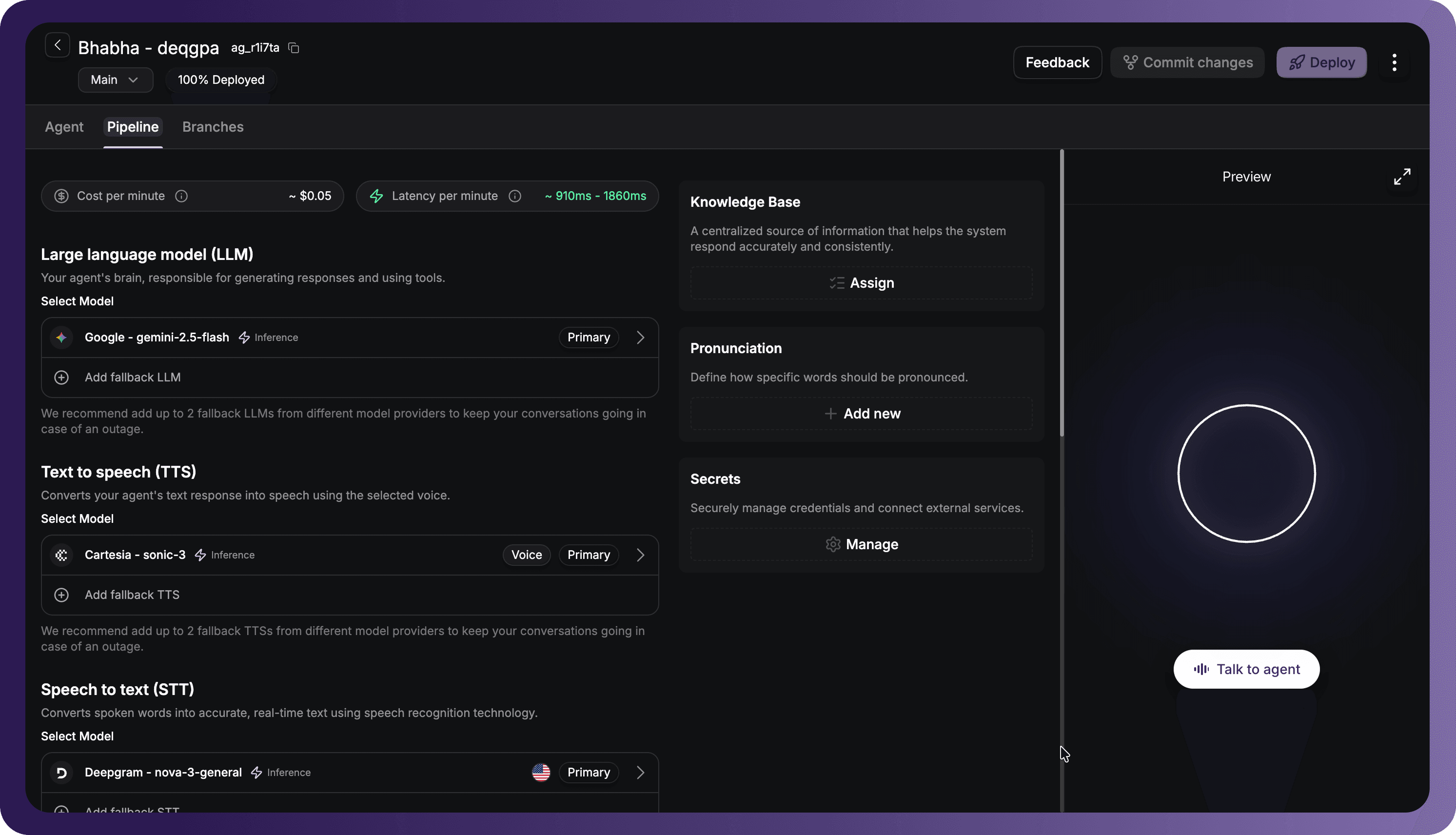
Task: Click the Latency per minute info icon
Action: 515,196
